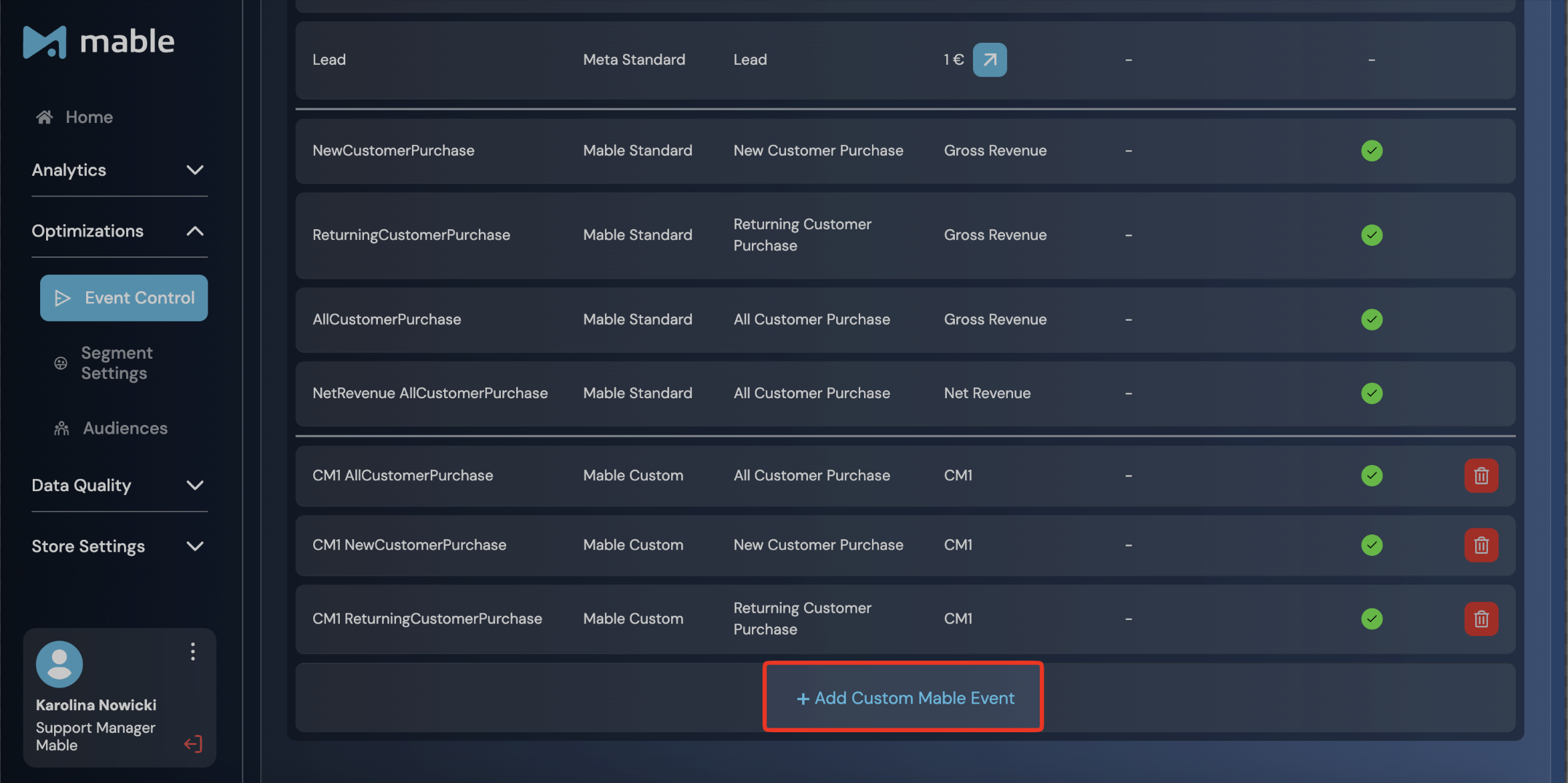Click the mable wordmark text
Screen dimensions: 1568x783
(127, 41)
